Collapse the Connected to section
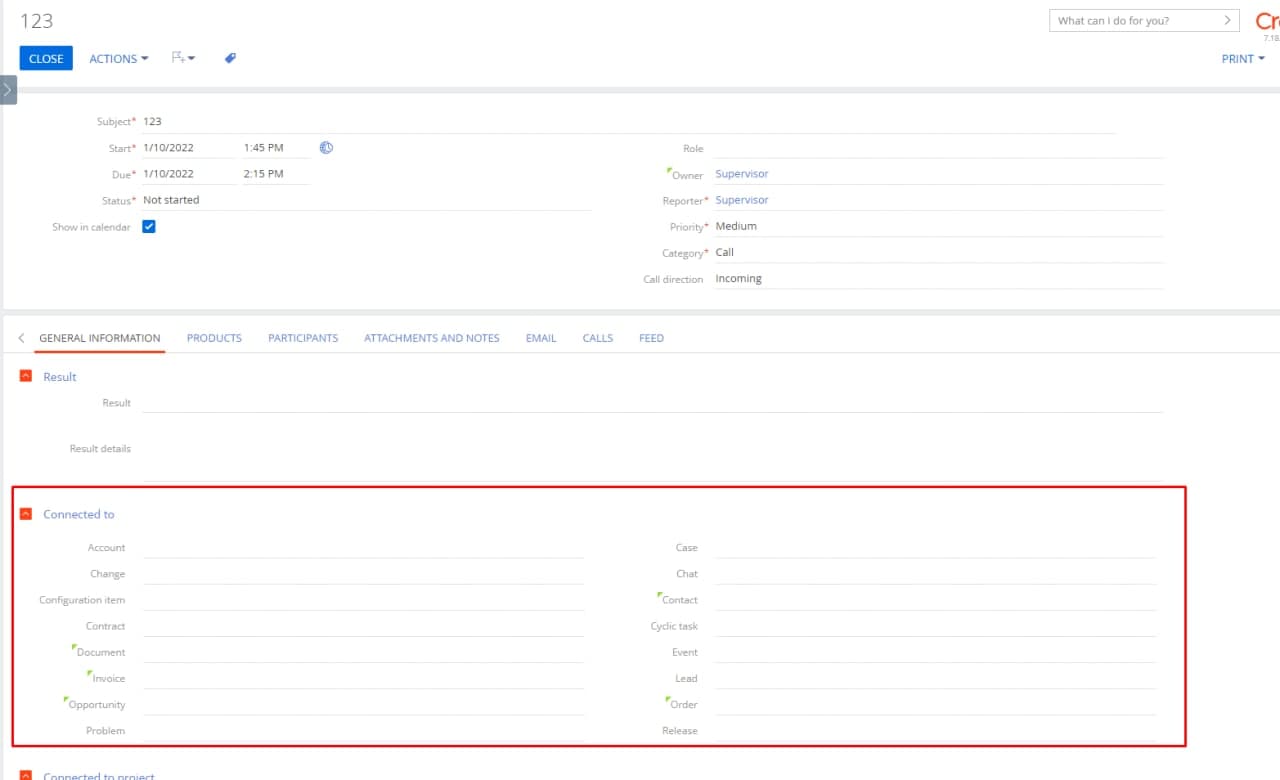1280x780 pixels. tap(26, 514)
